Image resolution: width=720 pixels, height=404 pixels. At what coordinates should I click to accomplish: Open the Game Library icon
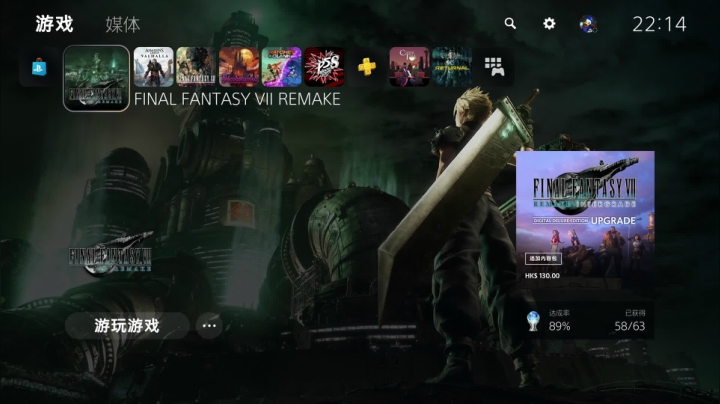pyautogui.click(x=495, y=67)
